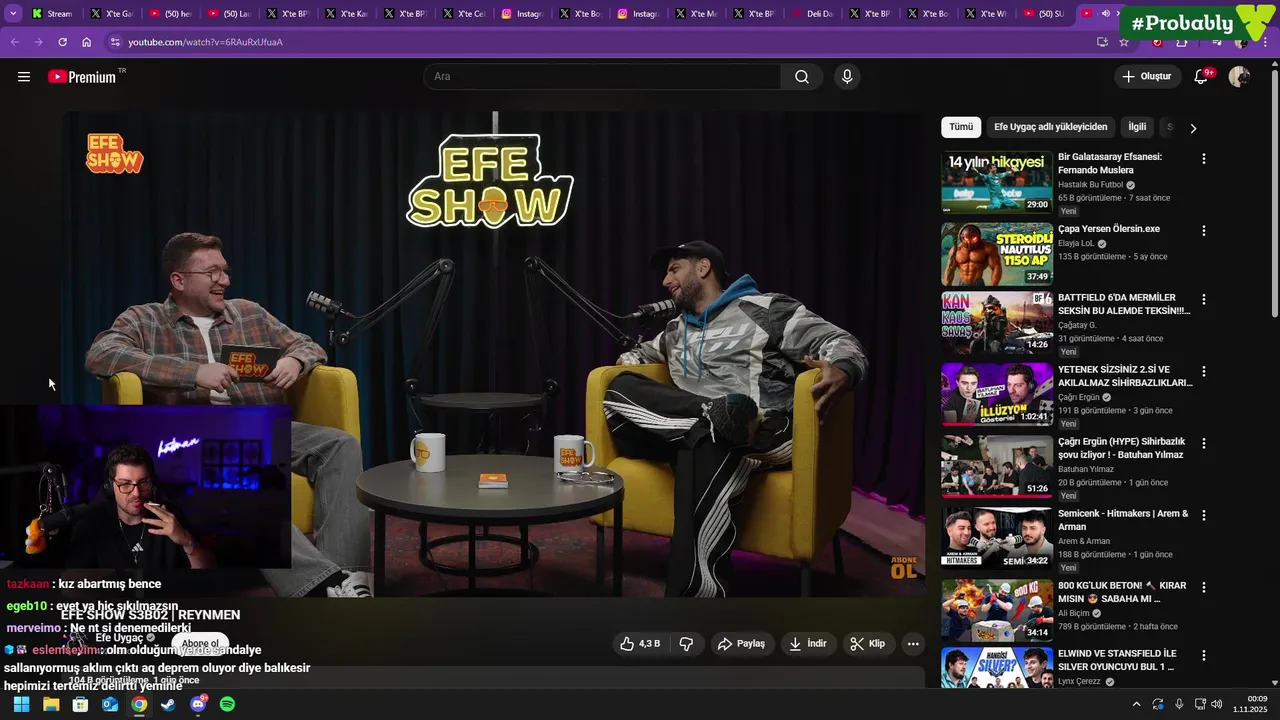Bookmark this page with the star icon
This screenshot has height=720, width=1280.
(x=1124, y=42)
